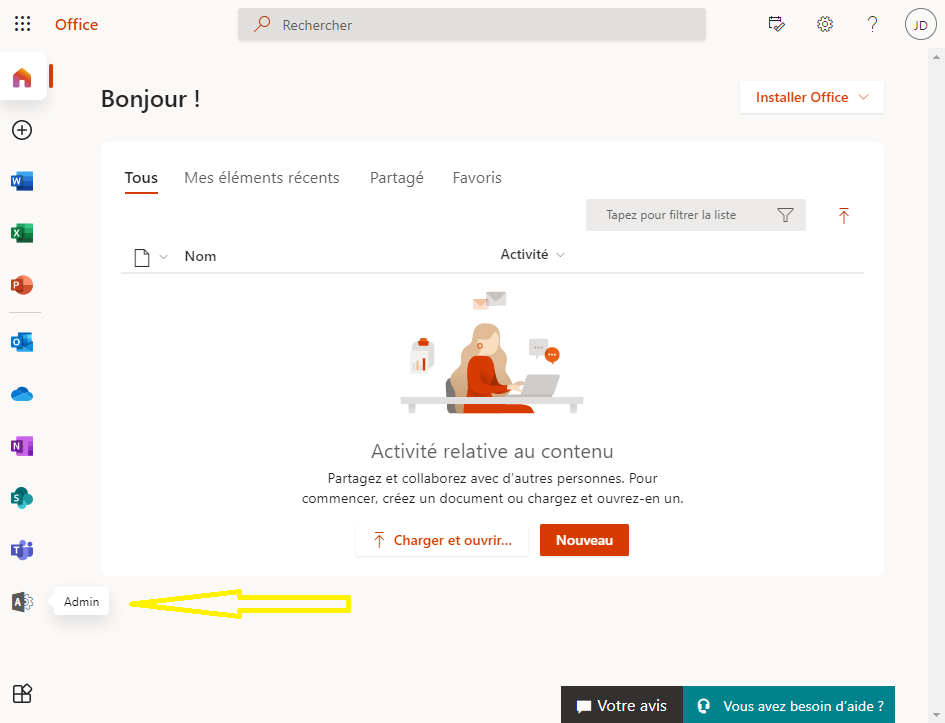This screenshot has width=945, height=723.
Task: Click Vous avez besoin d'aide button
Action: click(789, 705)
